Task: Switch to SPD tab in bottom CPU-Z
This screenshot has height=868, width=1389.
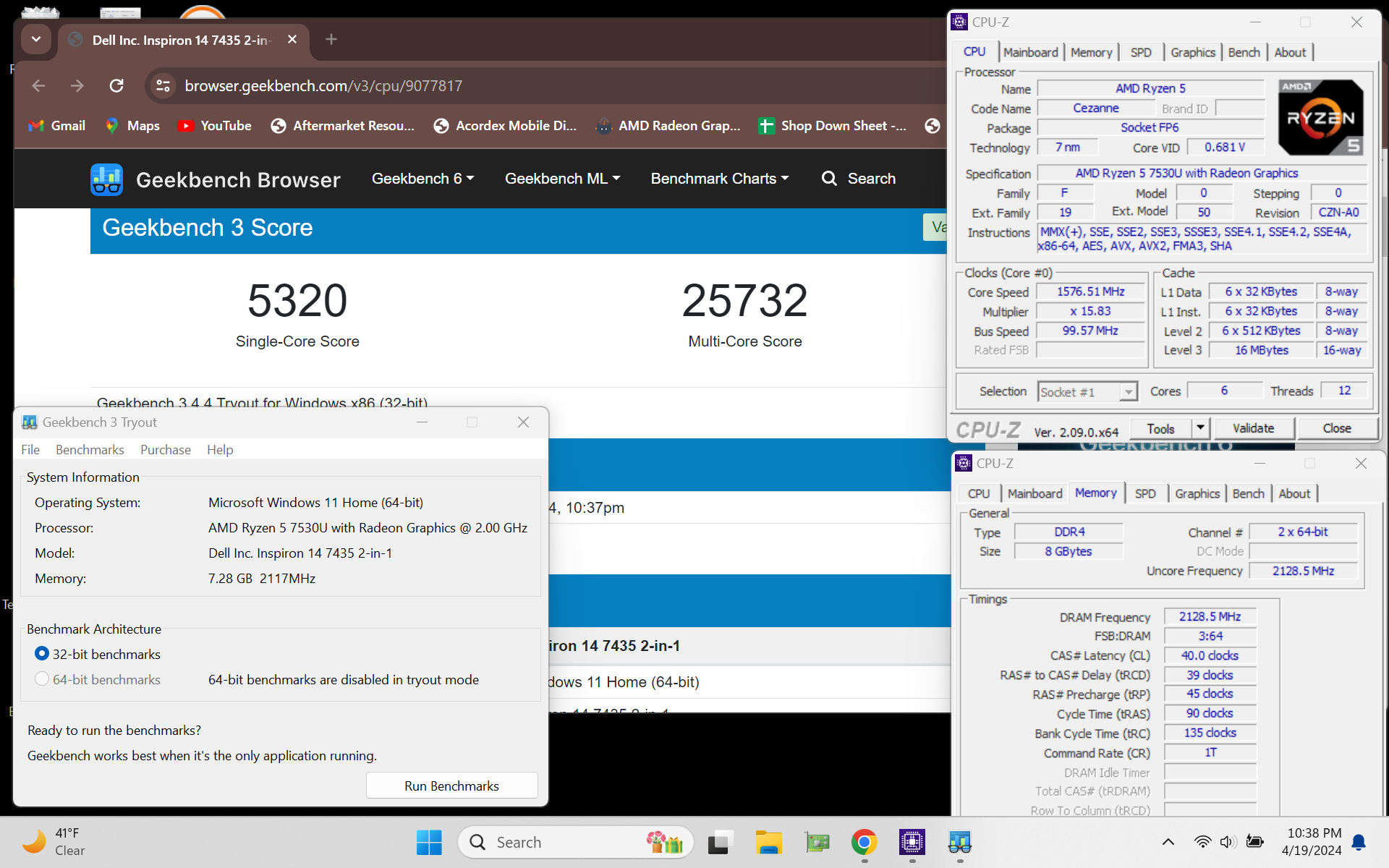Action: pos(1145,493)
